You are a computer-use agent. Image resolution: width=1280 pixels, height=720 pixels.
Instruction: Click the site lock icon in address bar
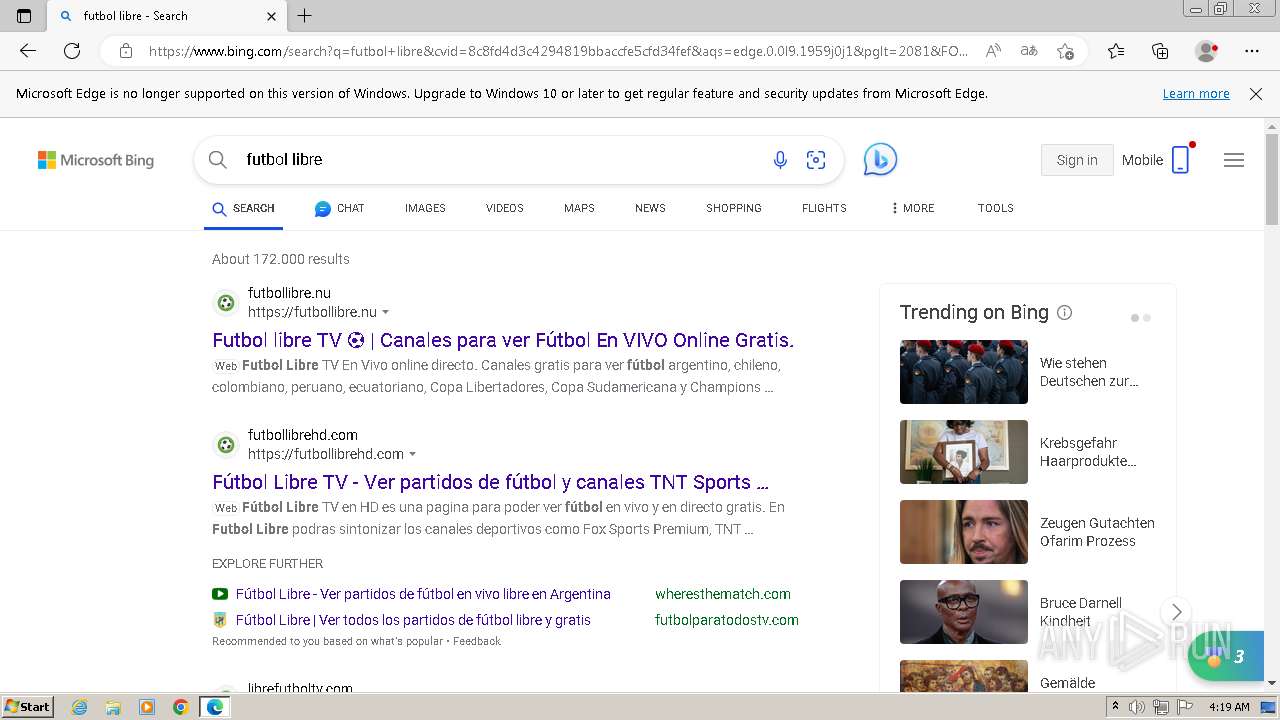pyautogui.click(x=126, y=51)
